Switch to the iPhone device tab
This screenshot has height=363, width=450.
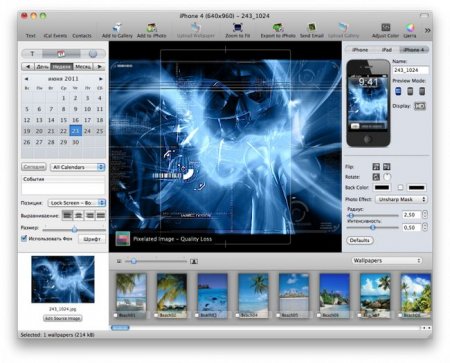click(360, 50)
